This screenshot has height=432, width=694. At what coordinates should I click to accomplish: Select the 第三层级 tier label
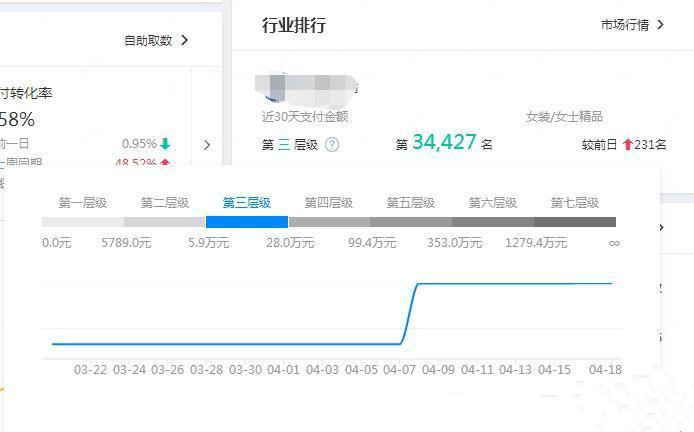tap(247, 203)
